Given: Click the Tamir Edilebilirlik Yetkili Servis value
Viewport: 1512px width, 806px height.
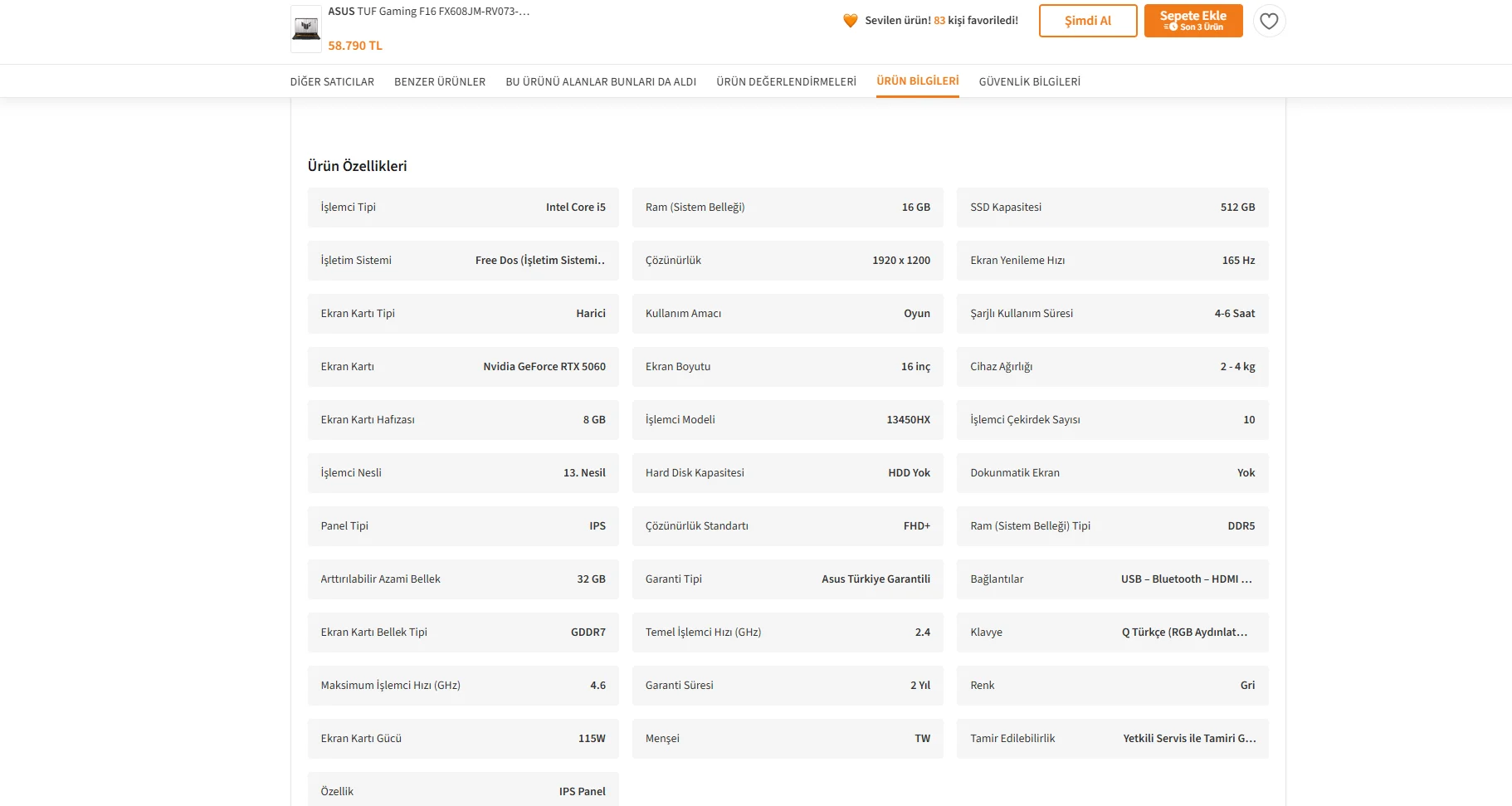Looking at the screenshot, I should point(1190,739).
